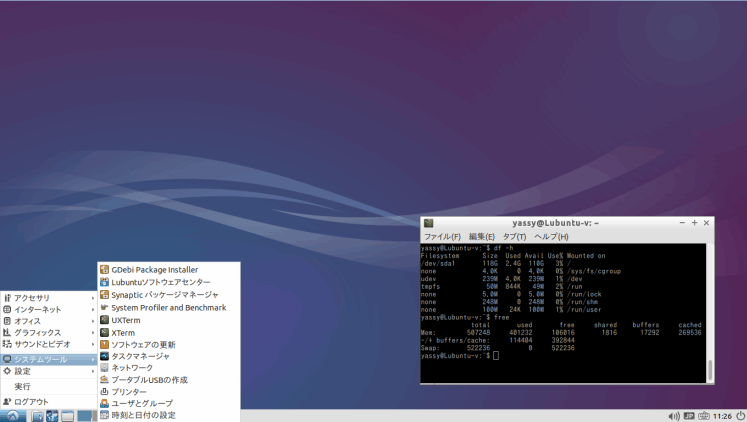The height and width of the screenshot is (422, 747).
Task: Launch the web browser from the panel
Action: tap(52, 416)
